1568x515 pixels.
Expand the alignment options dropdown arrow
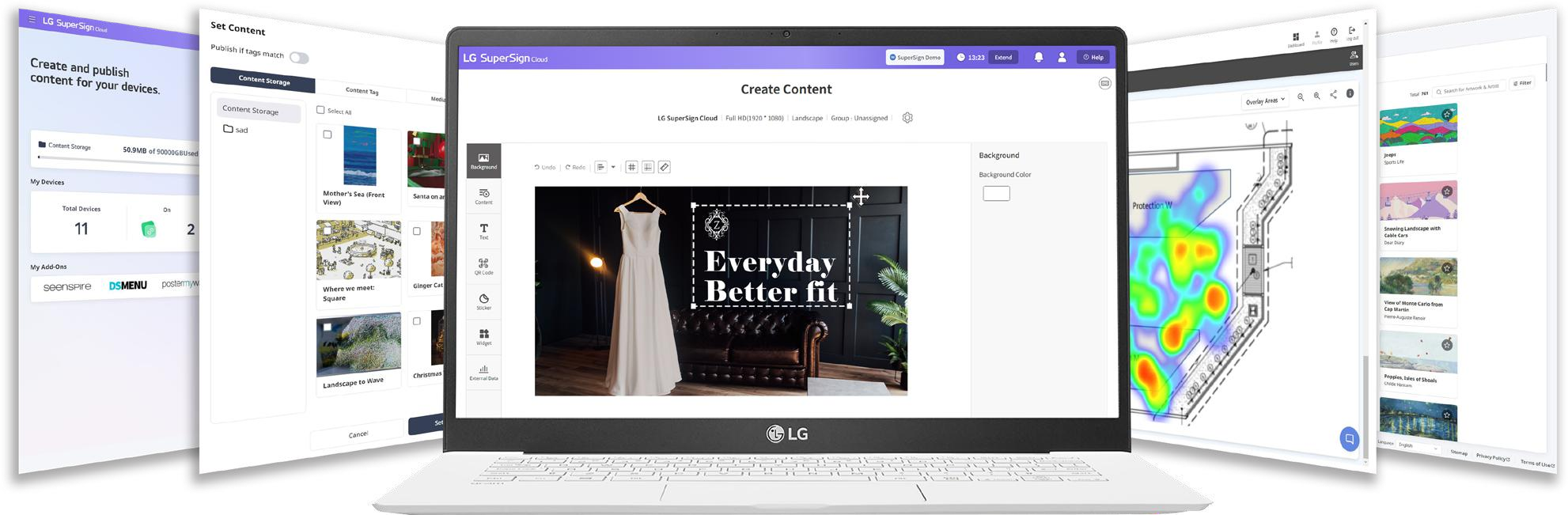pyautogui.click(x=613, y=167)
